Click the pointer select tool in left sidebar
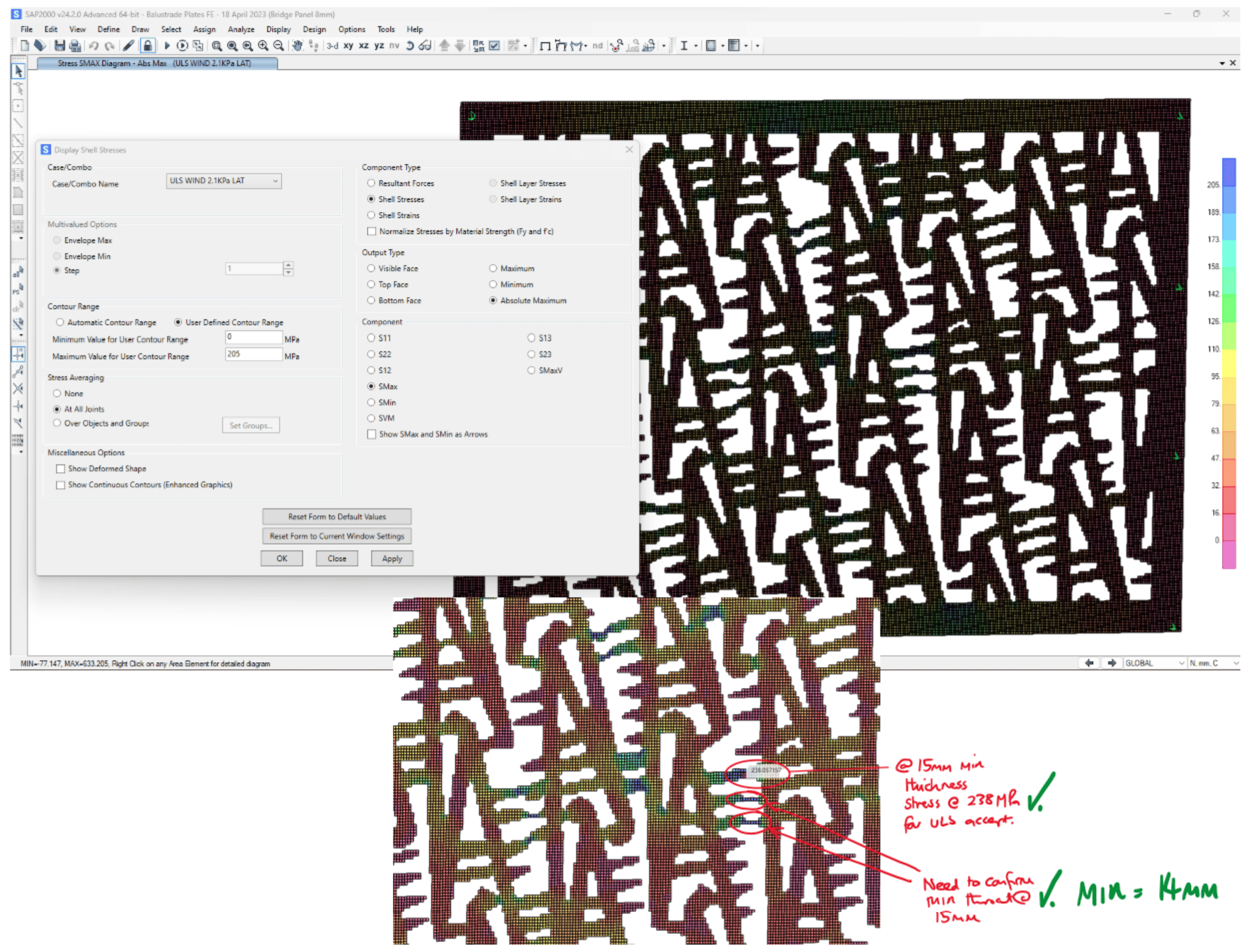 (x=18, y=71)
